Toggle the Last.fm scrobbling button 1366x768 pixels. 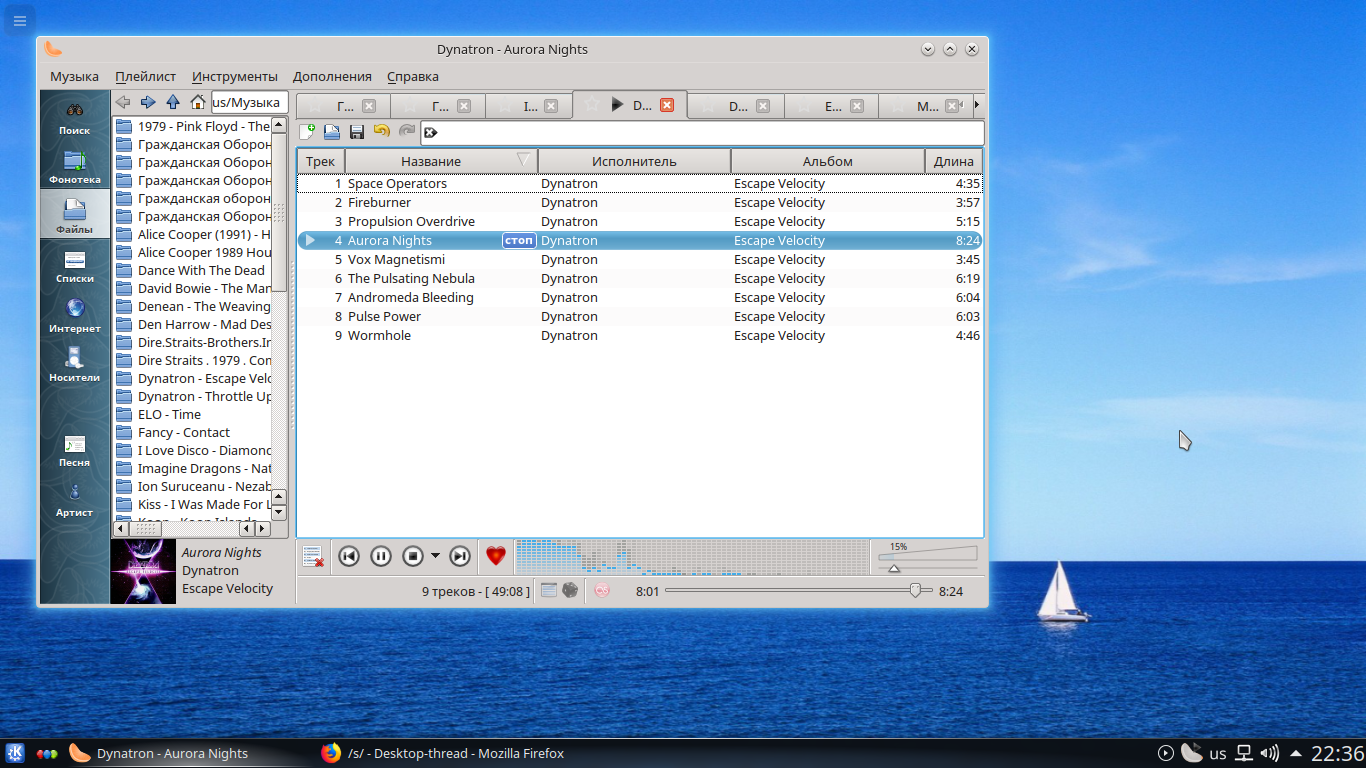(x=602, y=591)
